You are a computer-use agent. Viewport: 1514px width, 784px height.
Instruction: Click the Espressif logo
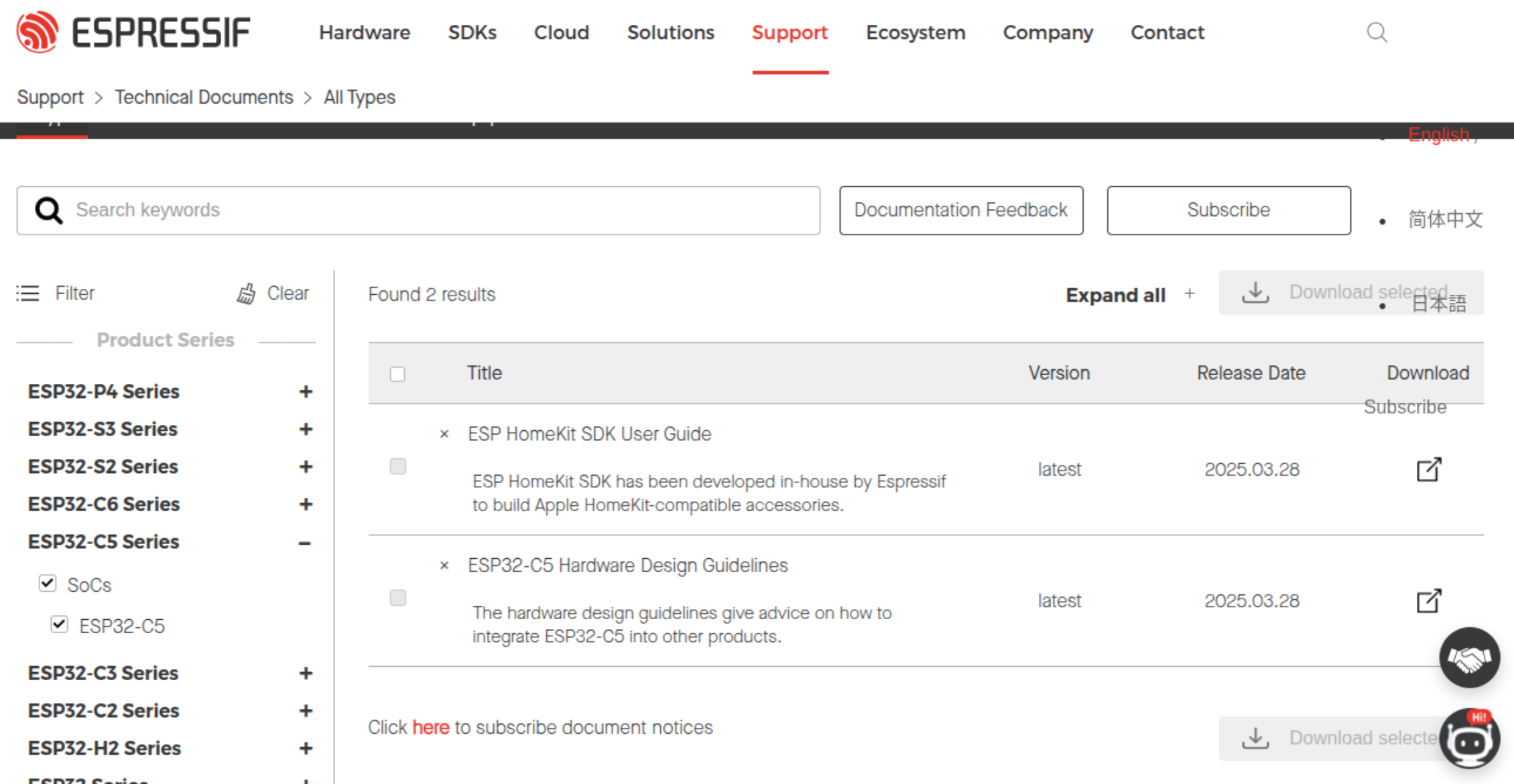click(133, 32)
